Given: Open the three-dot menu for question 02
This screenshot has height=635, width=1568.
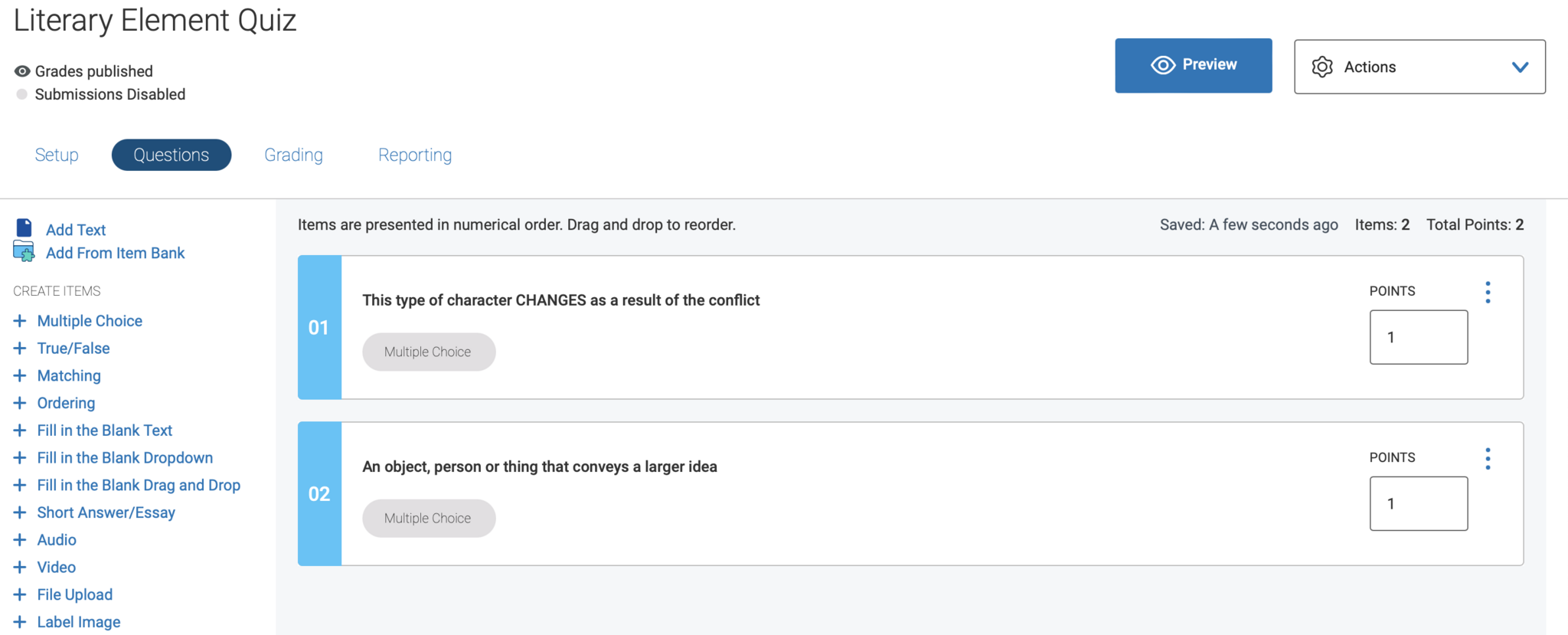Looking at the screenshot, I should click(1488, 458).
